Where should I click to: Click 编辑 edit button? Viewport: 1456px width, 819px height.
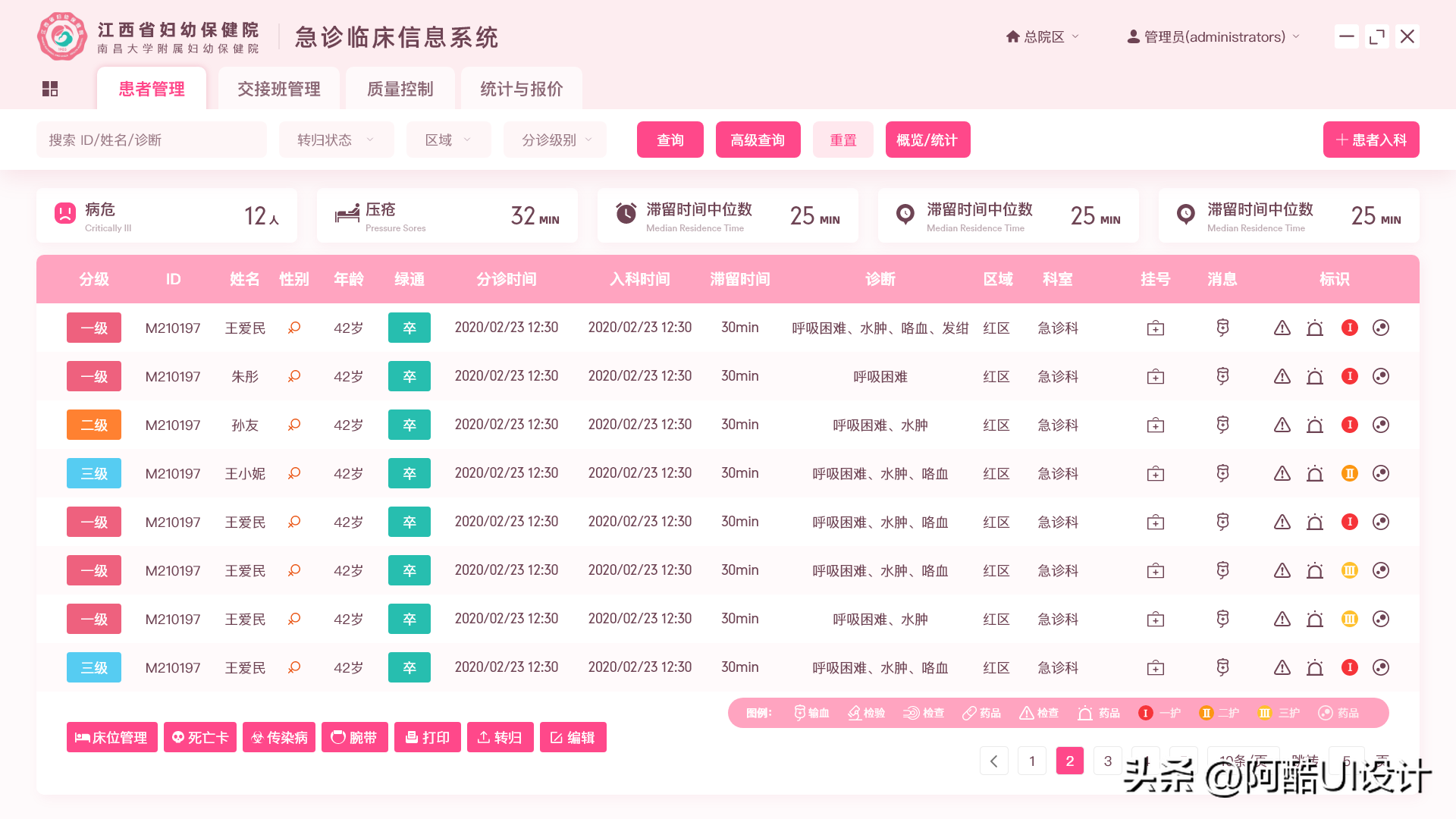[573, 737]
